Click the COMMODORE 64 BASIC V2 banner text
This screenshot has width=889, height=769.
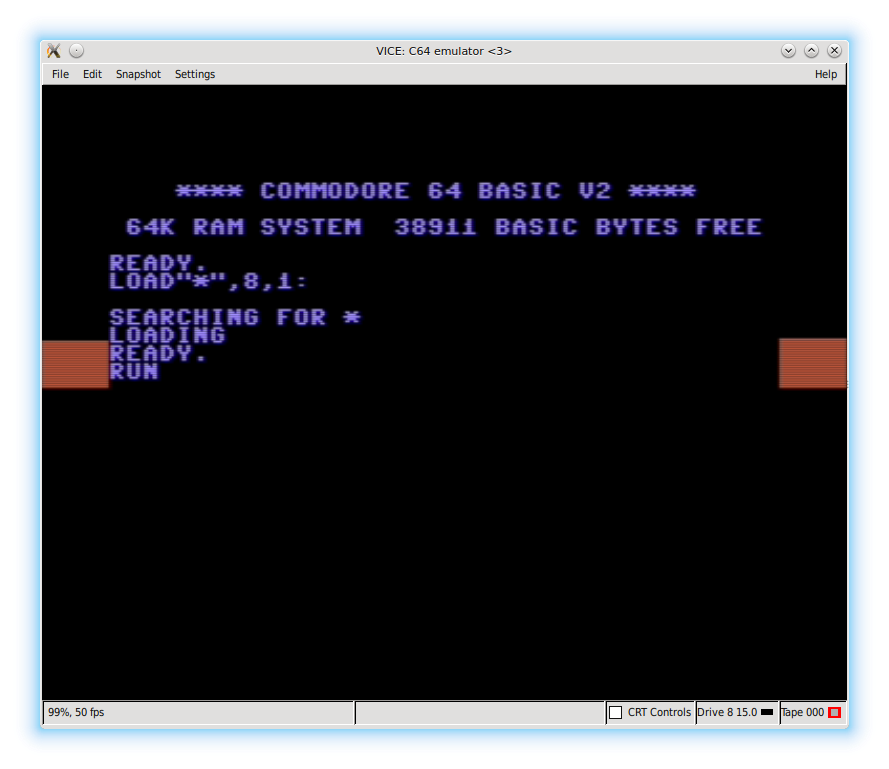point(435,191)
